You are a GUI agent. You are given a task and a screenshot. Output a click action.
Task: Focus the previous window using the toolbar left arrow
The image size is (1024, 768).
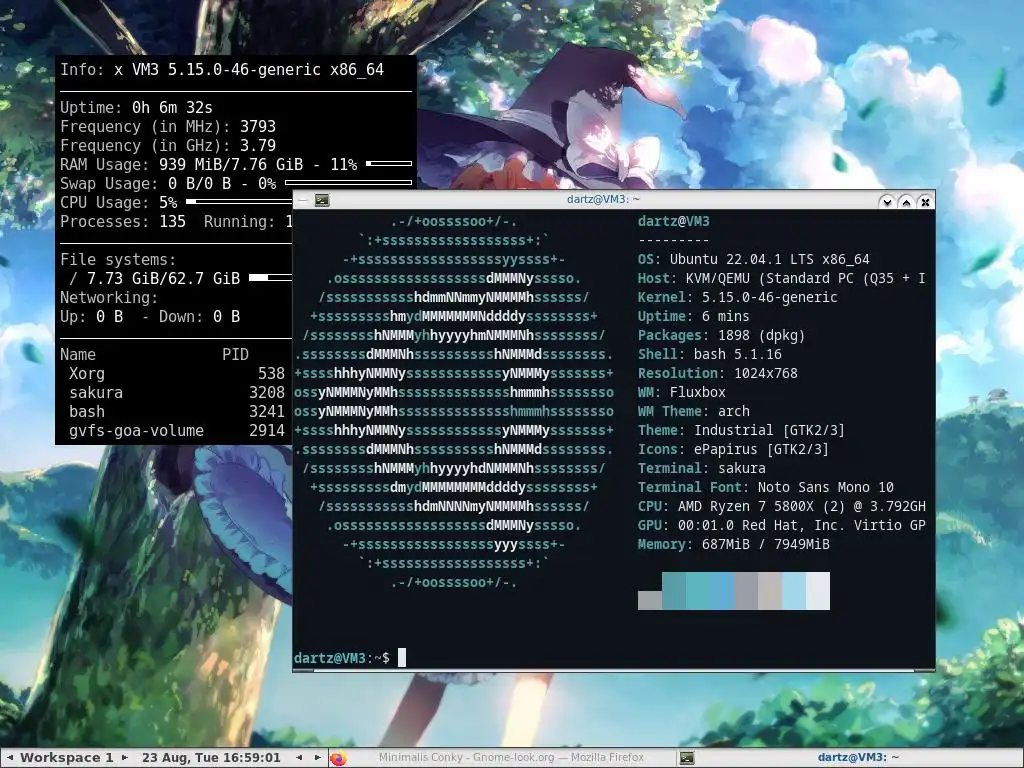coord(299,758)
